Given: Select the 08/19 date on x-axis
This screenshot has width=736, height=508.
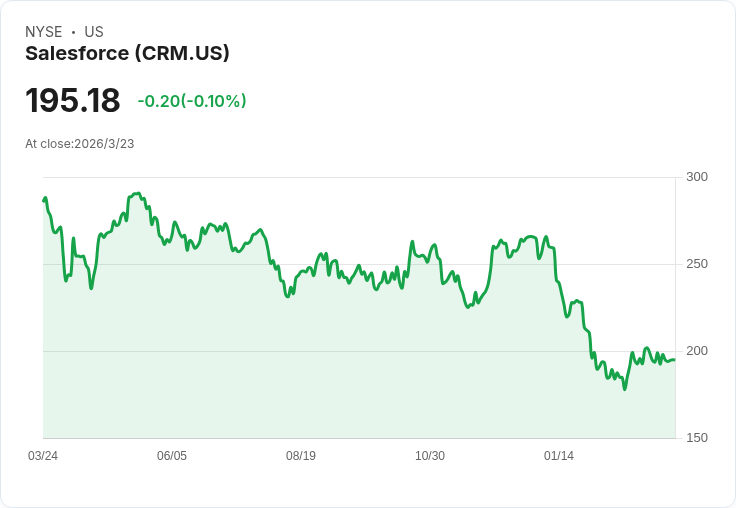Looking at the screenshot, I should [x=301, y=456].
